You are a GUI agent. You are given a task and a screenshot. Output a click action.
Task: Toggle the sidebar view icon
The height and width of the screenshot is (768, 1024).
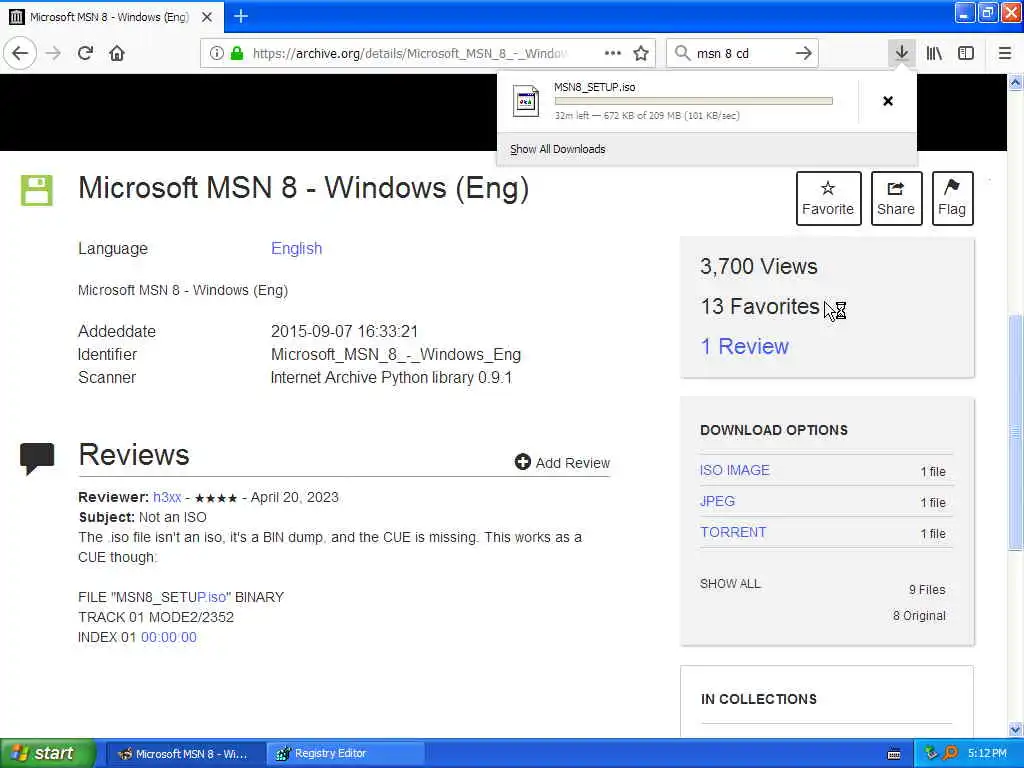pos(966,54)
